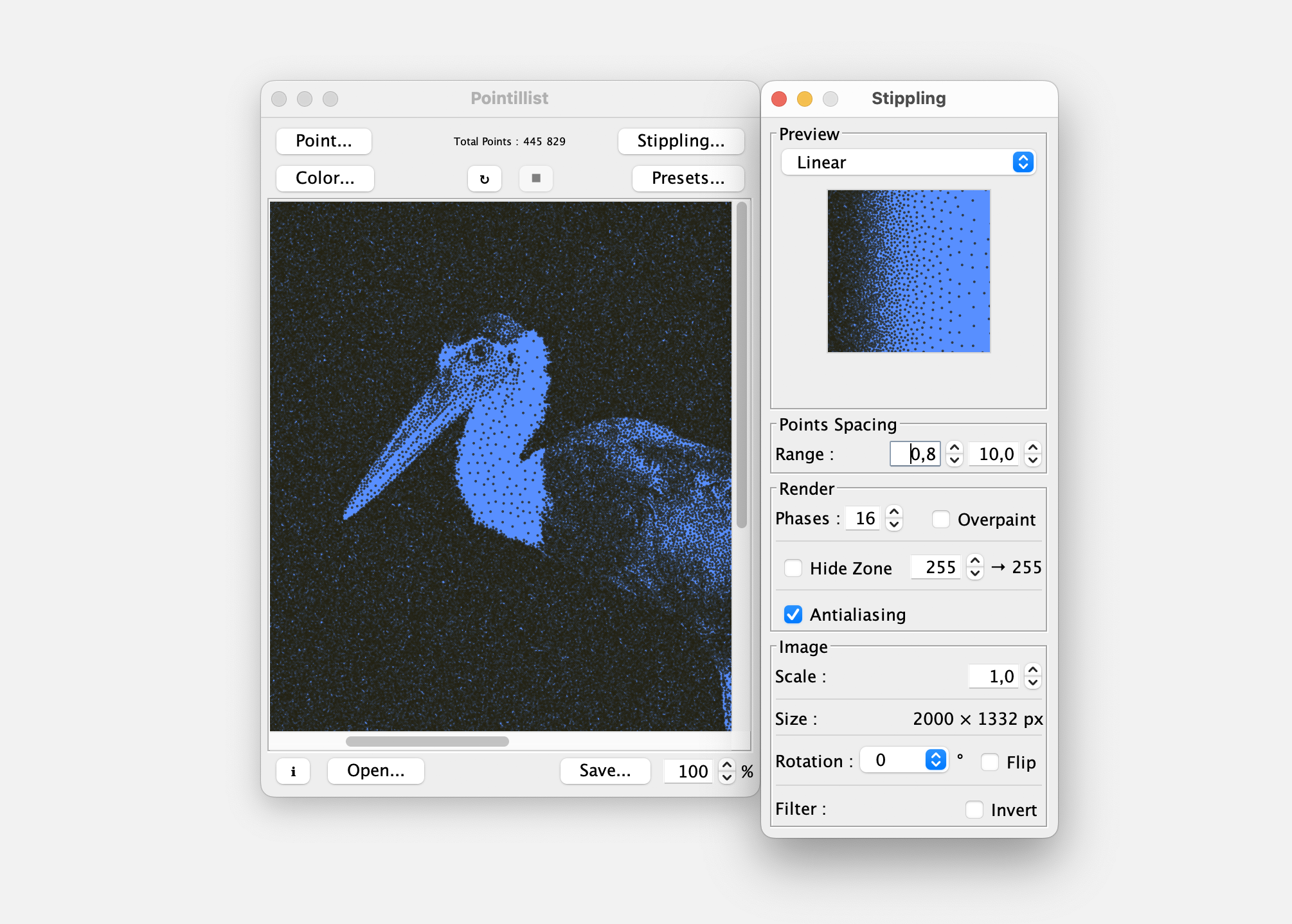This screenshot has height=924, width=1292.
Task: Click the refresh render icon button
Action: 484,179
